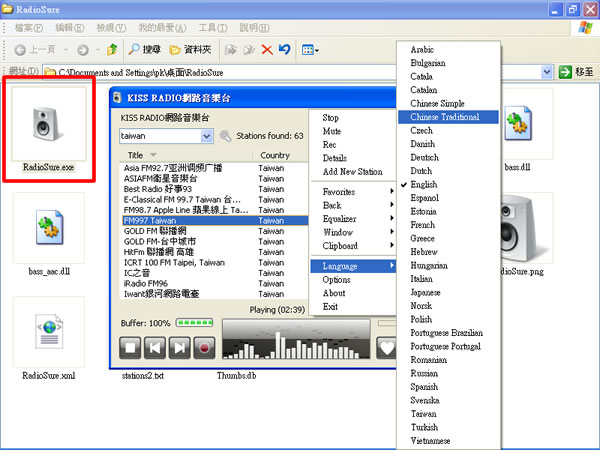Expand the Equalizer submenu
The height and width of the screenshot is (450, 600).
pyautogui.click(x=353, y=218)
